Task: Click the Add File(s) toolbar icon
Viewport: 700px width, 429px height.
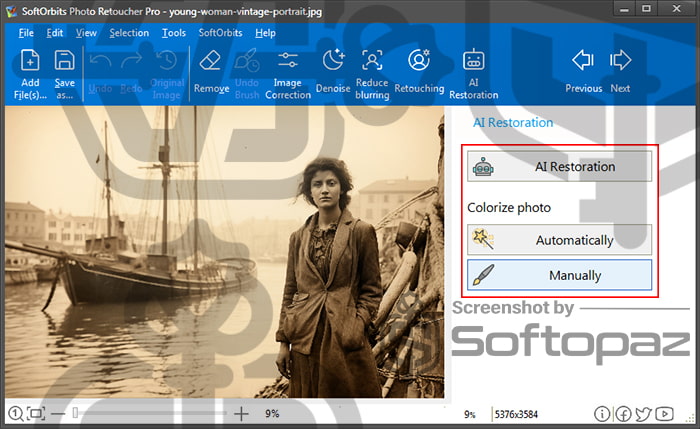Action: pyautogui.click(x=30, y=60)
